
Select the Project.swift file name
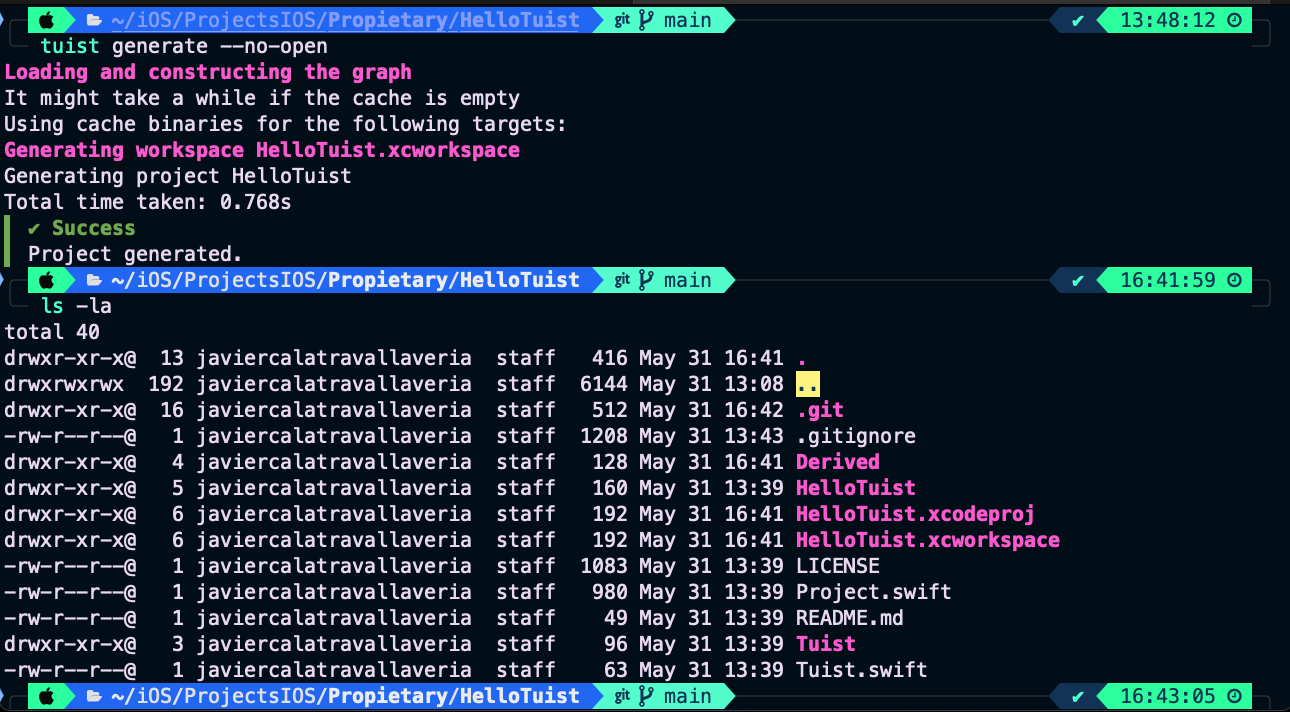(x=873, y=592)
